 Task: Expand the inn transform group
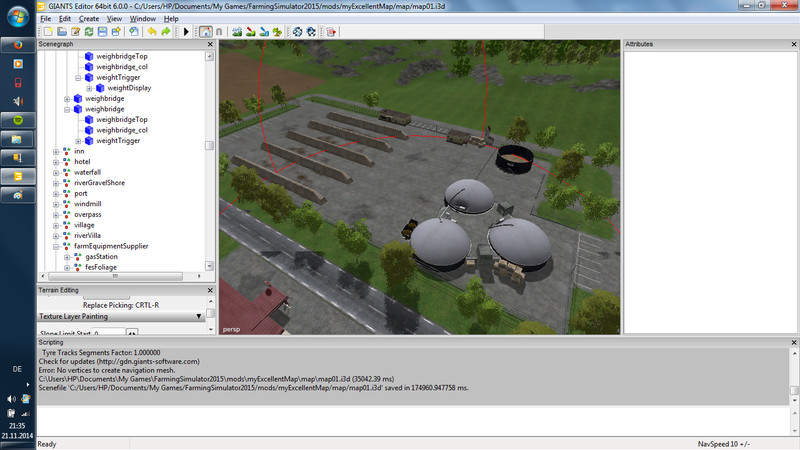pyautogui.click(x=56, y=152)
